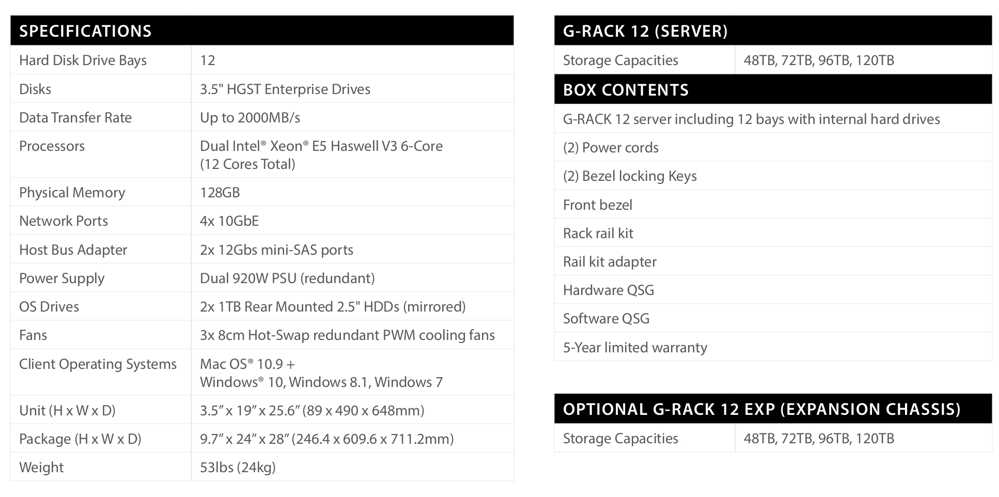Select the Rack rail kit entry
This screenshot has height=497, width=999.
click(598, 233)
